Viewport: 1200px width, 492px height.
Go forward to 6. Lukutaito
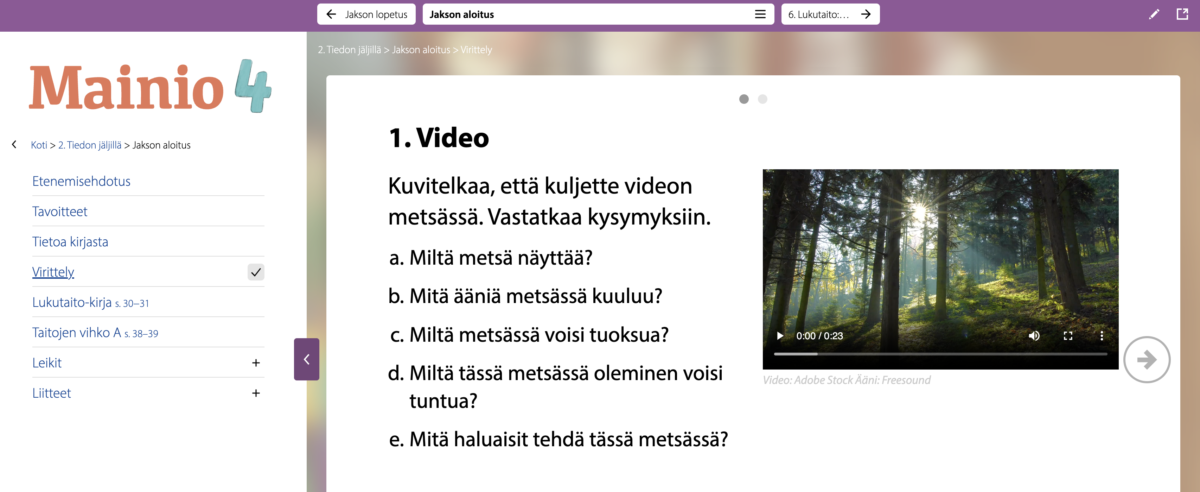[x=830, y=14]
